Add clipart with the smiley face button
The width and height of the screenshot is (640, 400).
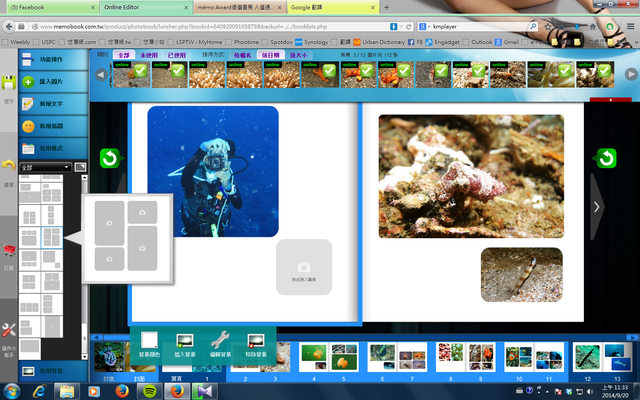pyautogui.click(x=53, y=126)
